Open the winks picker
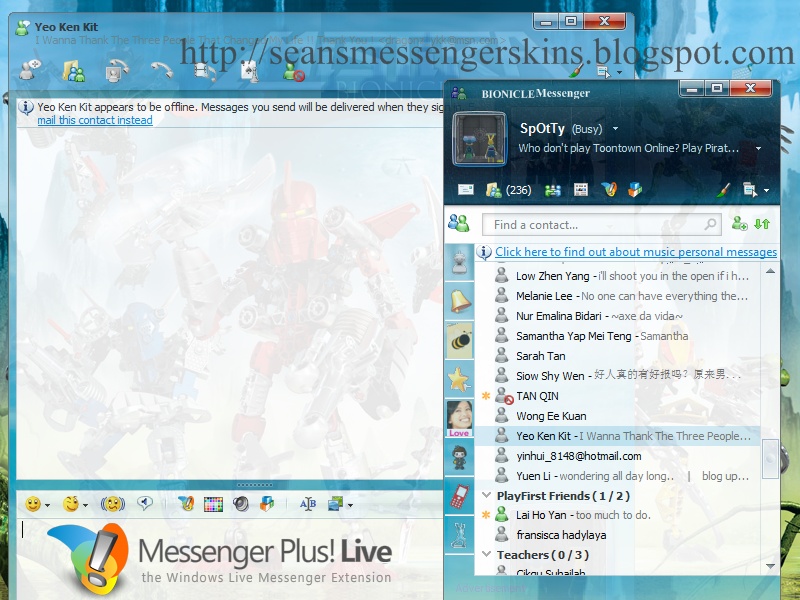This screenshot has width=800, height=600. (74, 505)
